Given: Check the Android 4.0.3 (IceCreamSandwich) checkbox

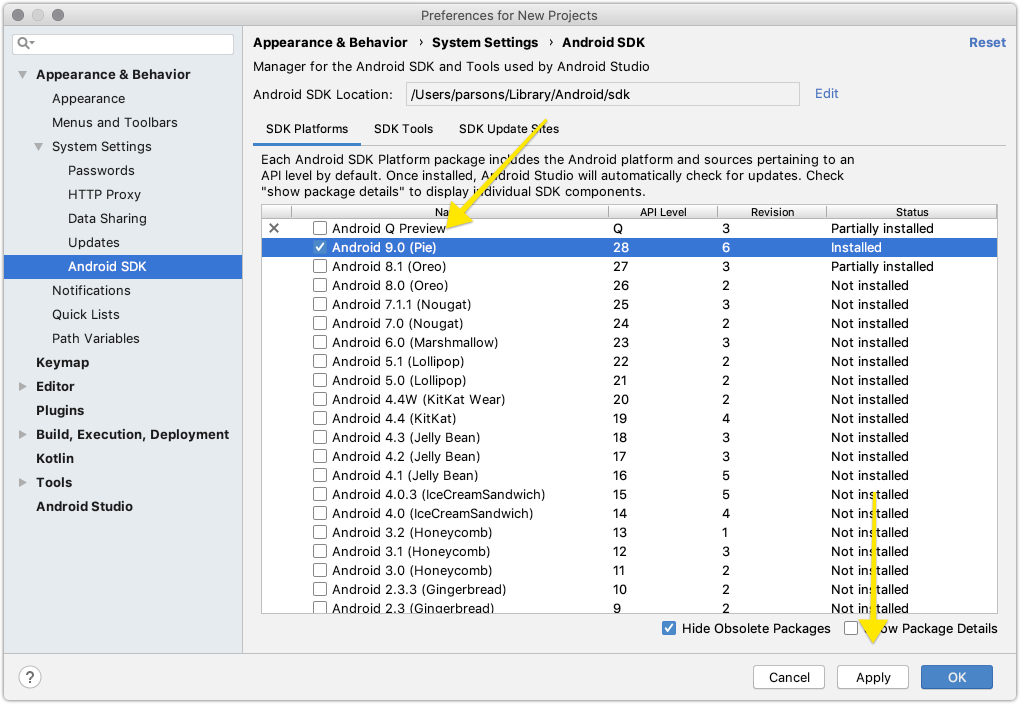Looking at the screenshot, I should [319, 494].
